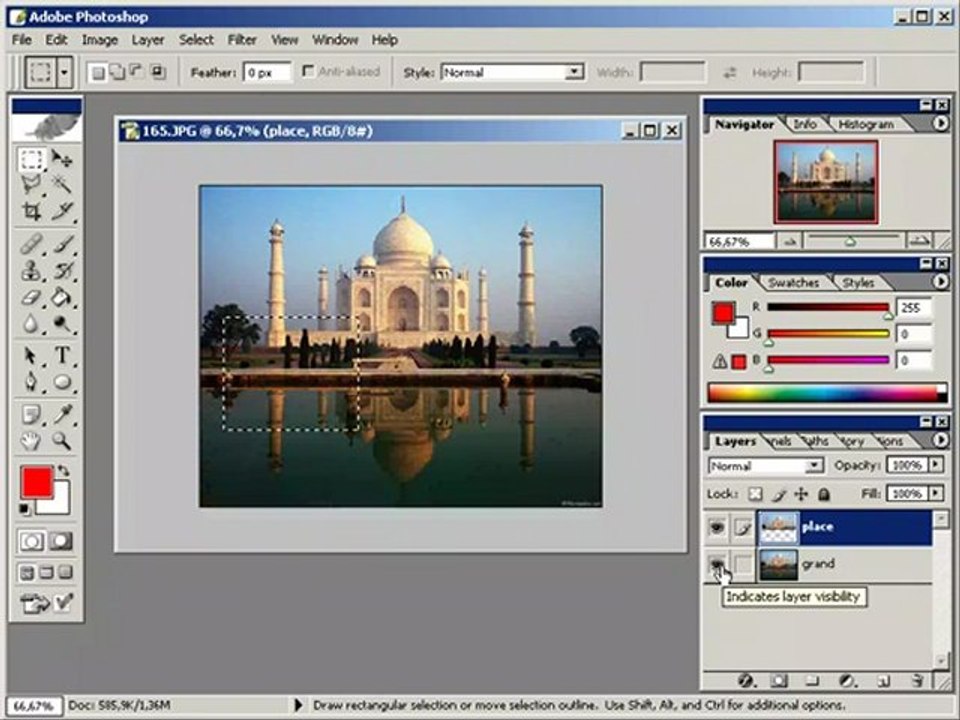Image resolution: width=960 pixels, height=720 pixels.
Task: Enable the Anti-aliased checkbox
Action: pyautogui.click(x=309, y=72)
